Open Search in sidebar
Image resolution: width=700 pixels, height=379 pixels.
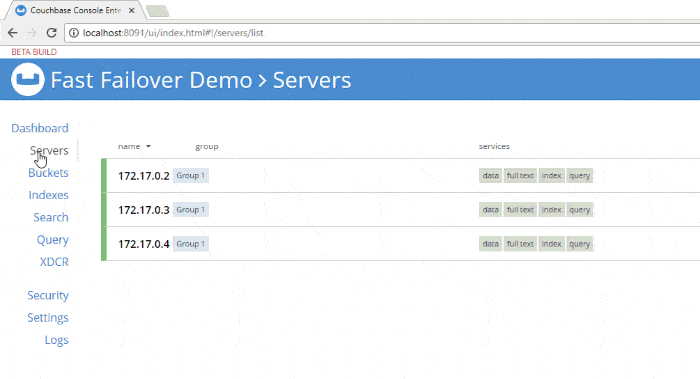pyautogui.click(x=51, y=217)
